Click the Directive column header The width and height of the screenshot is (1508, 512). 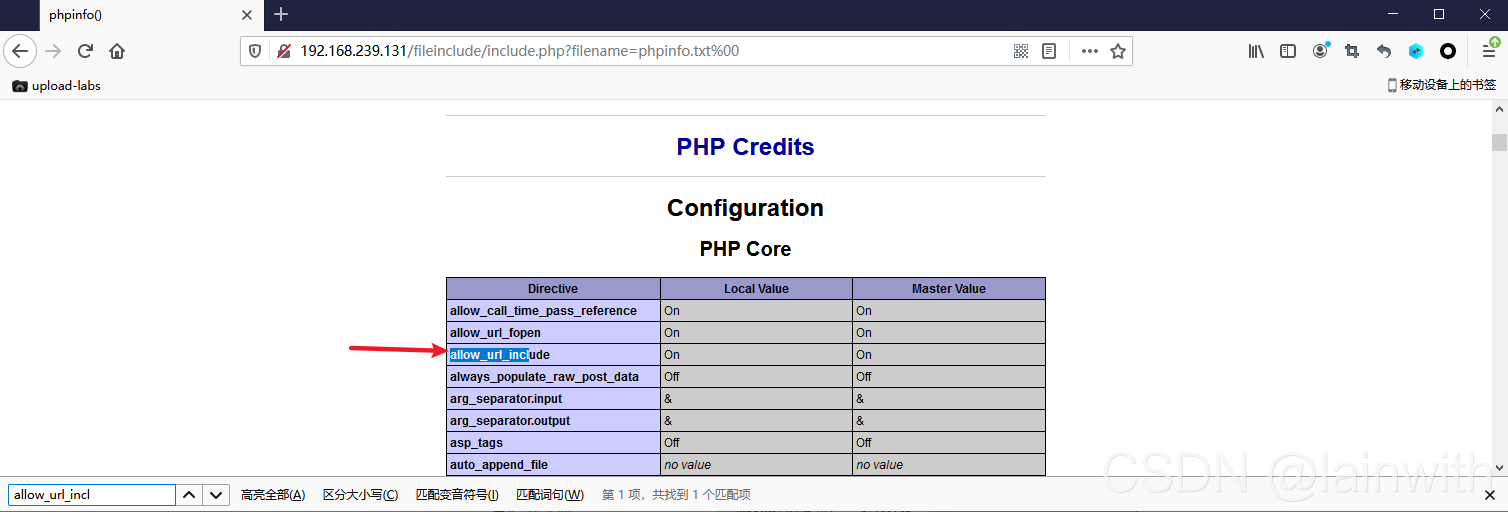(x=553, y=289)
